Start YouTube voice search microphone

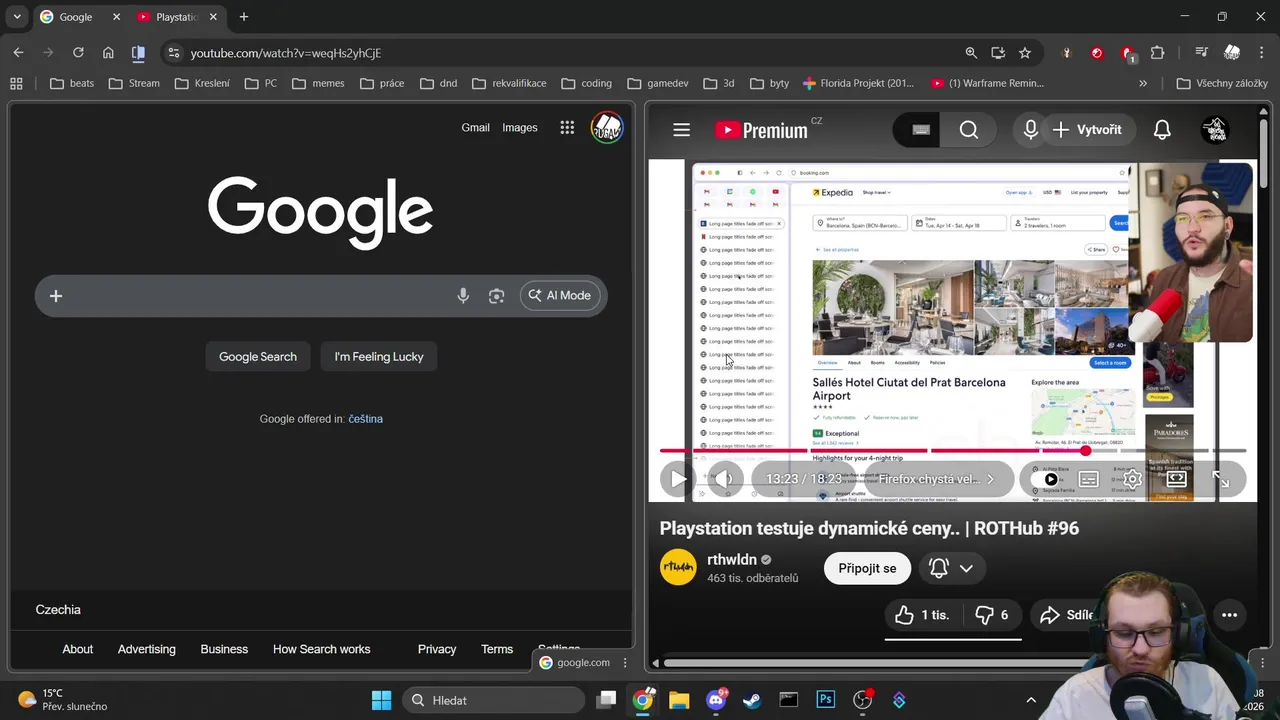(x=1030, y=130)
